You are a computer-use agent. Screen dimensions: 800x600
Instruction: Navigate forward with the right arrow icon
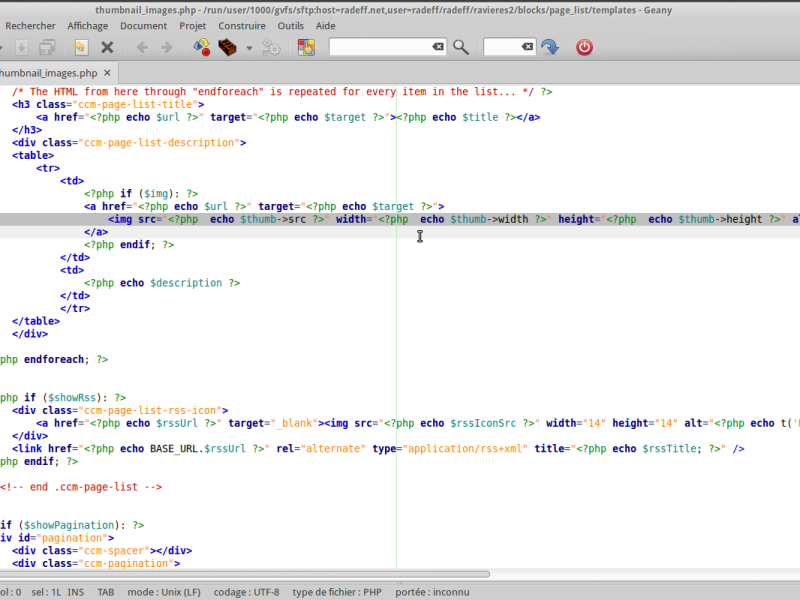click(167, 47)
